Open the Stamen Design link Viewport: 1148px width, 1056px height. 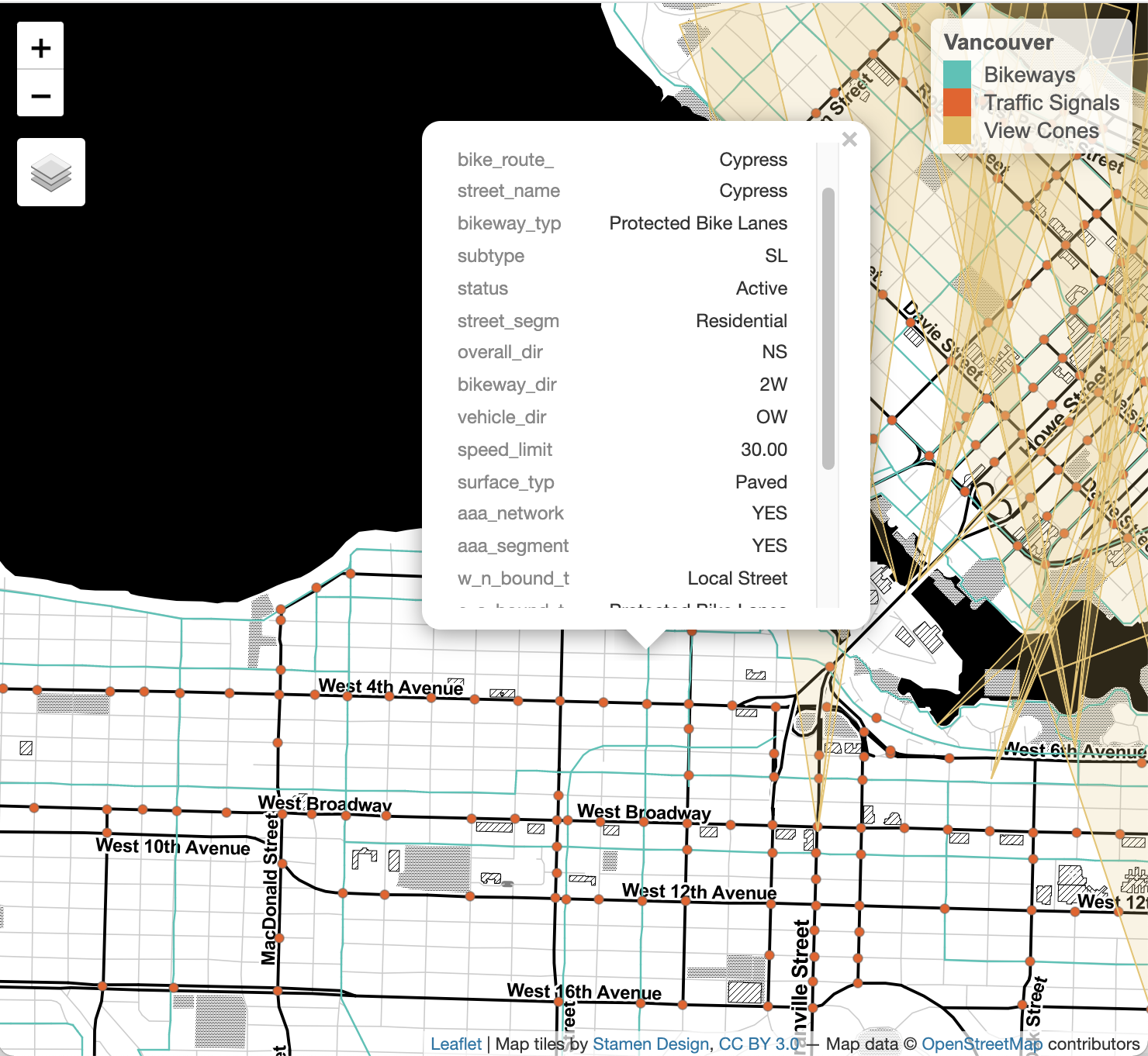[650, 1044]
